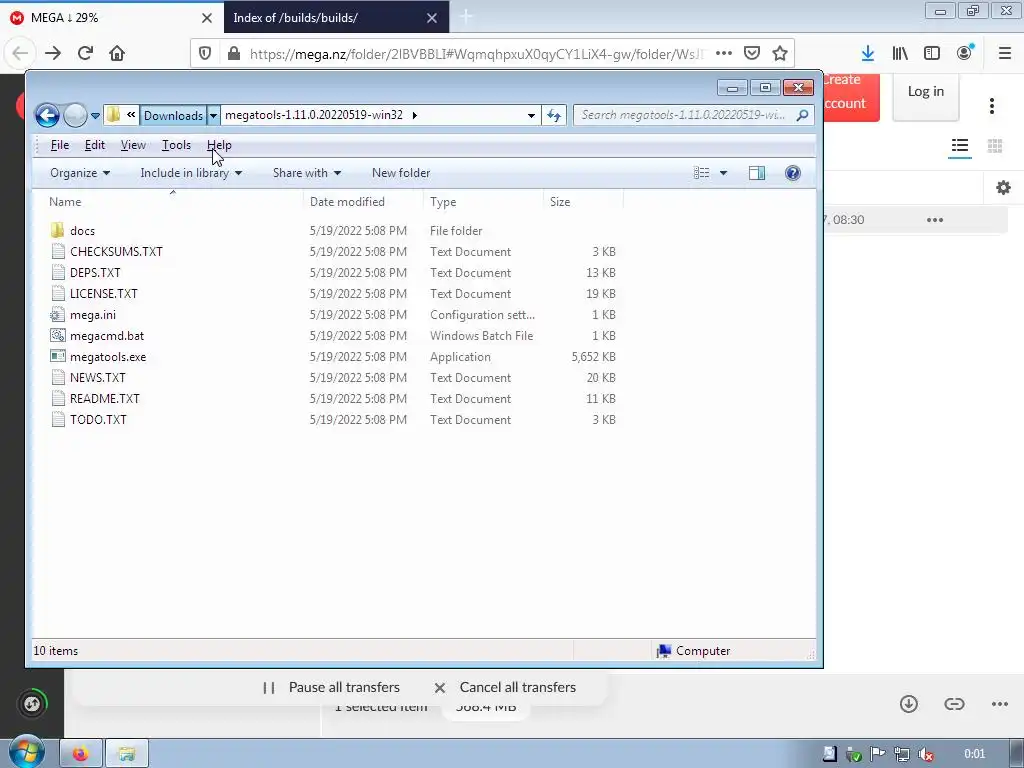Close the Index of /builds/builds/ tab
The image size is (1024, 768).
pos(432,18)
